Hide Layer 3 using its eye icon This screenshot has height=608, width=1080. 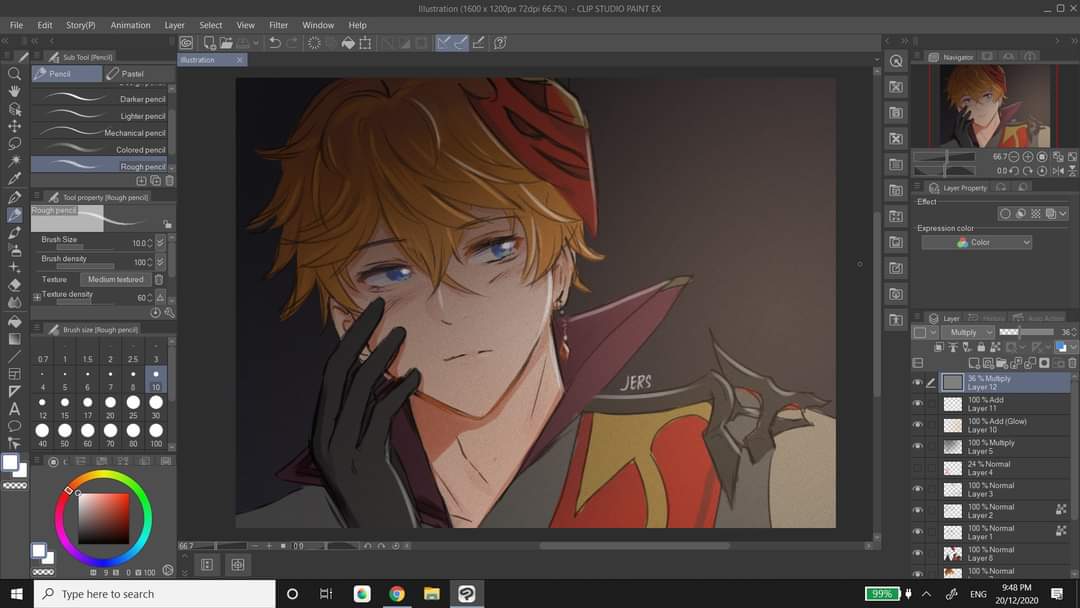click(917, 489)
